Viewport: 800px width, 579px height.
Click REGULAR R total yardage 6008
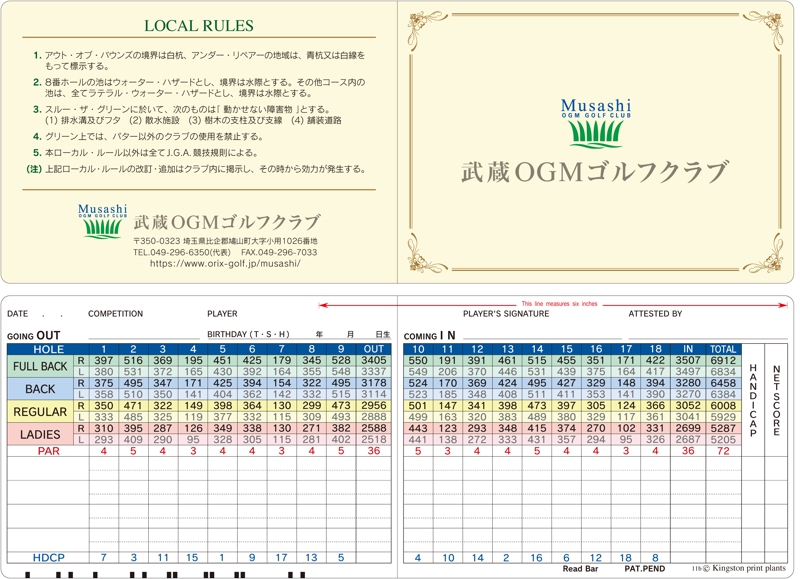click(x=723, y=406)
